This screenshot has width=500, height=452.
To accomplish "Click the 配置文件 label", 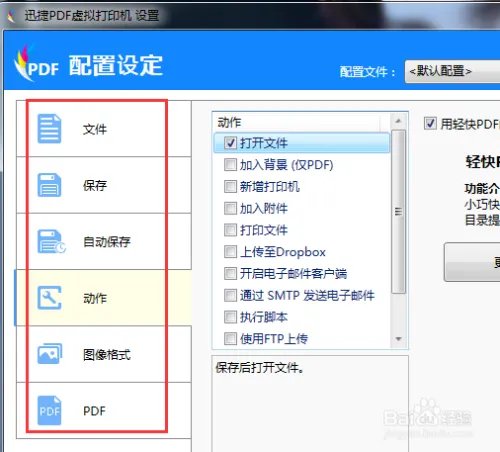I will coord(367,72).
